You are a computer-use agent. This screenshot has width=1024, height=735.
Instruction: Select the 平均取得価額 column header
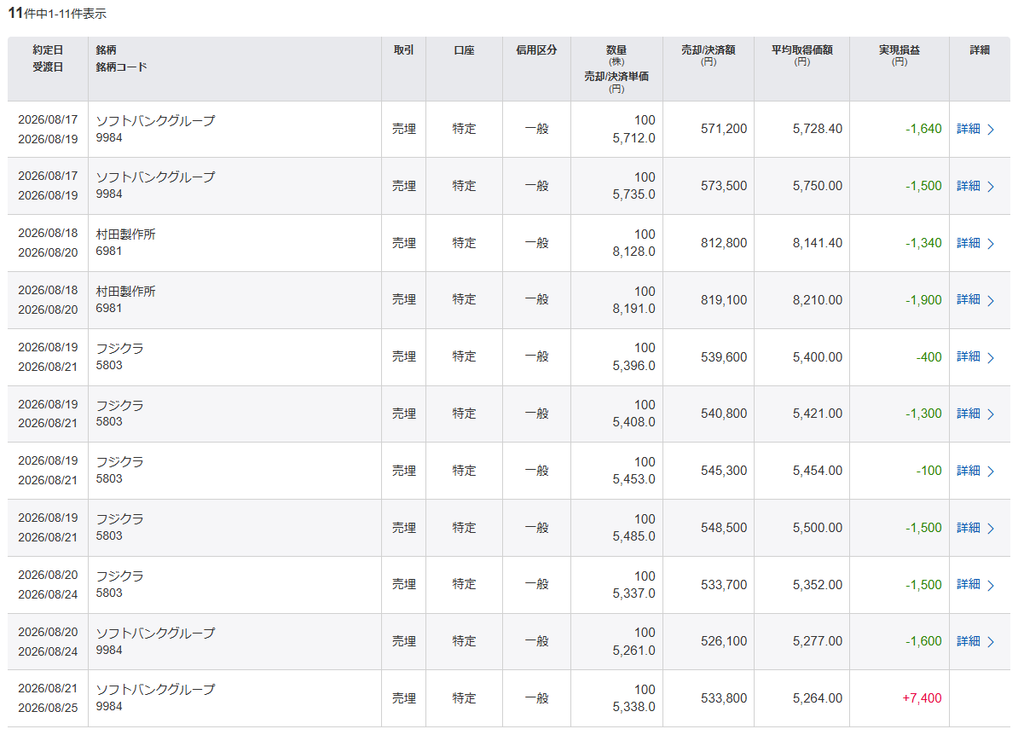tap(801, 50)
